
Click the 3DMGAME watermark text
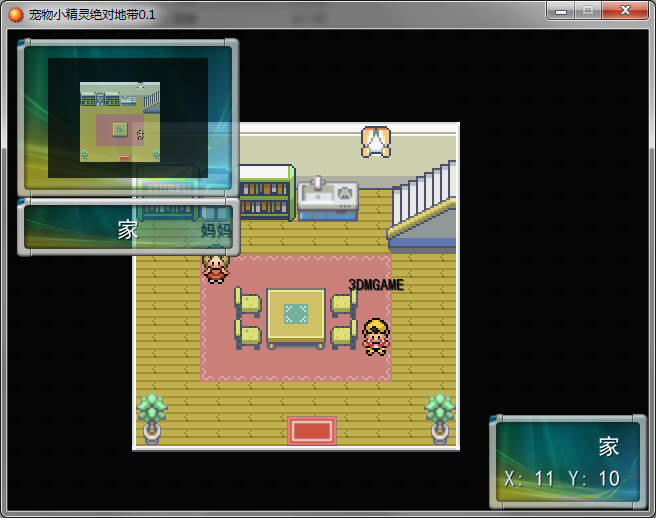(376, 285)
